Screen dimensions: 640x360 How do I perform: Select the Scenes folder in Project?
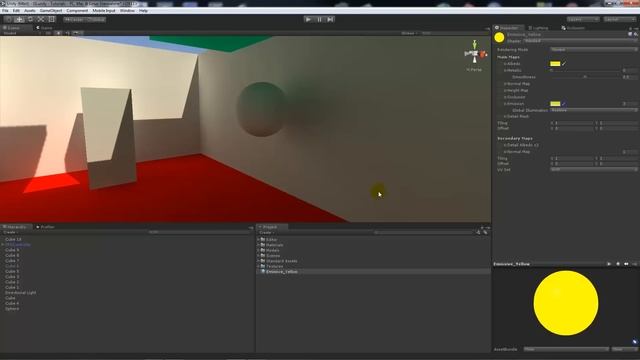[x=273, y=256]
